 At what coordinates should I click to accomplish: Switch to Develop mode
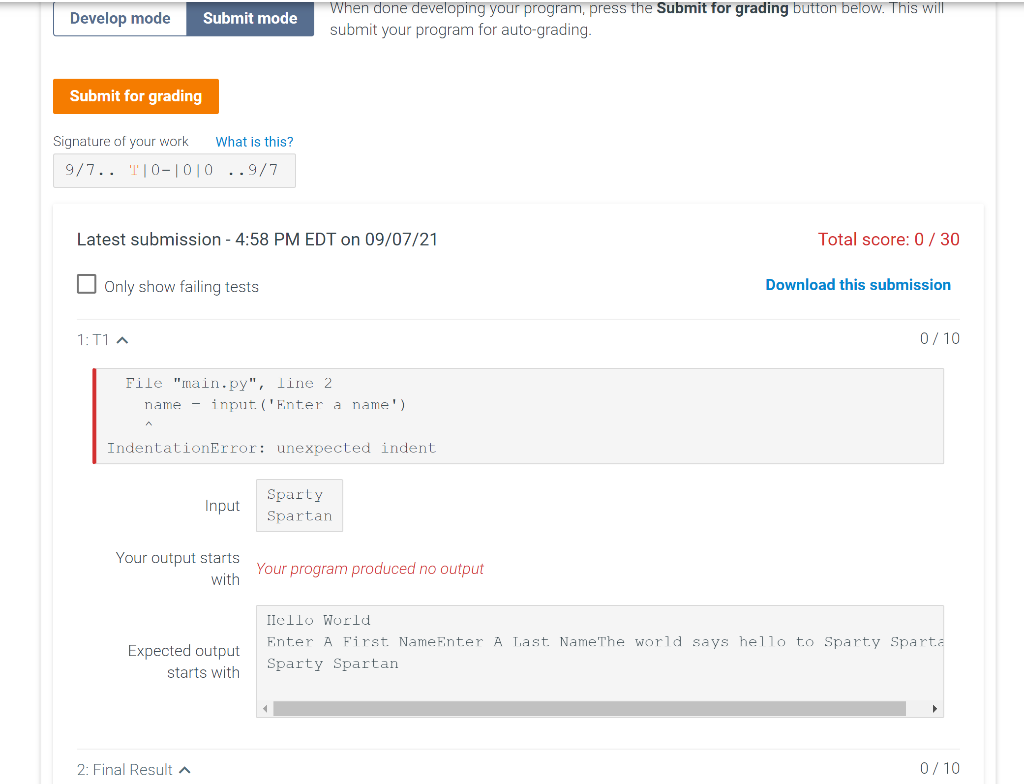pos(120,18)
